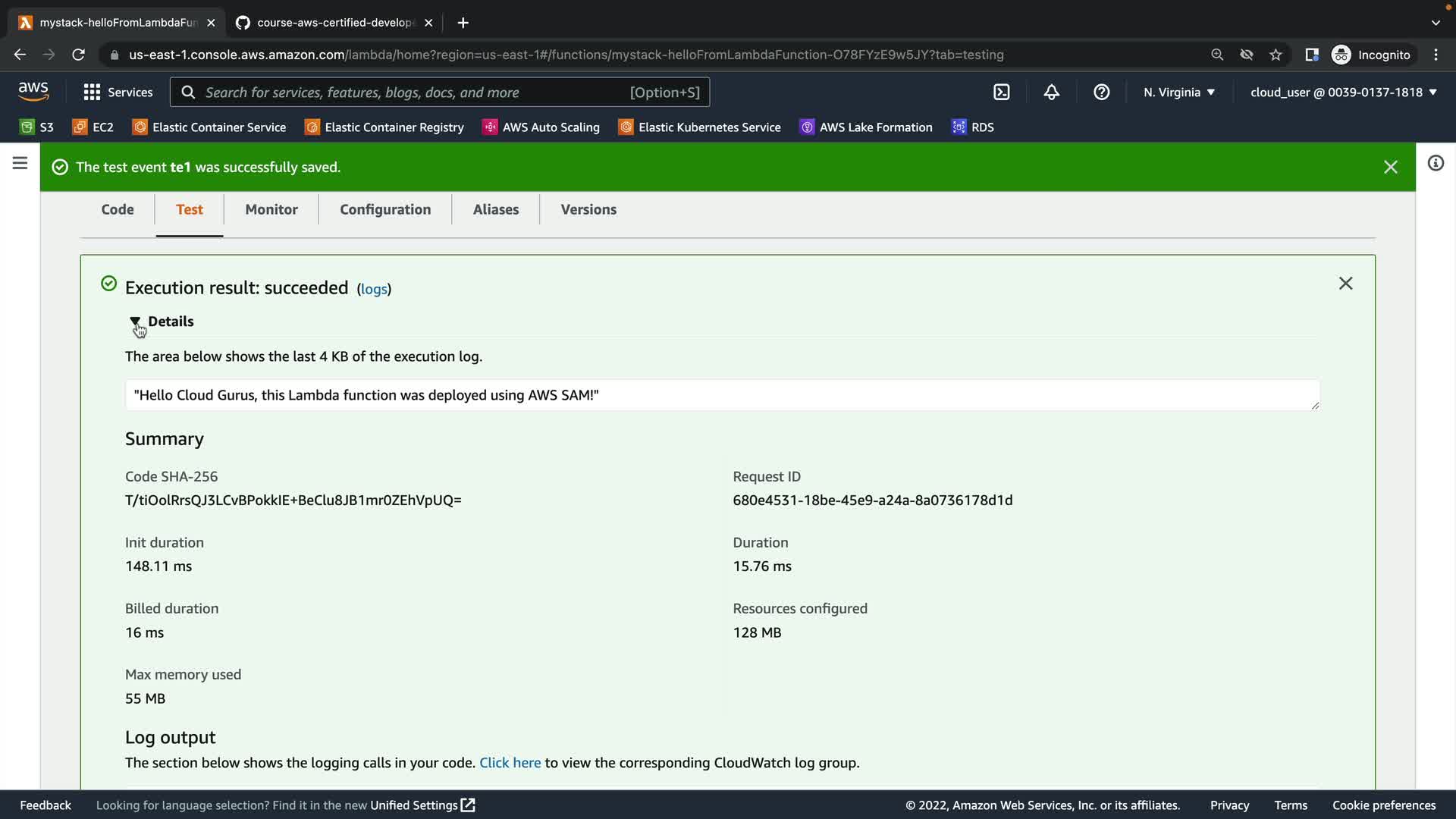Open the info panel icon
Image resolution: width=1456 pixels, height=819 pixels.
[1436, 163]
